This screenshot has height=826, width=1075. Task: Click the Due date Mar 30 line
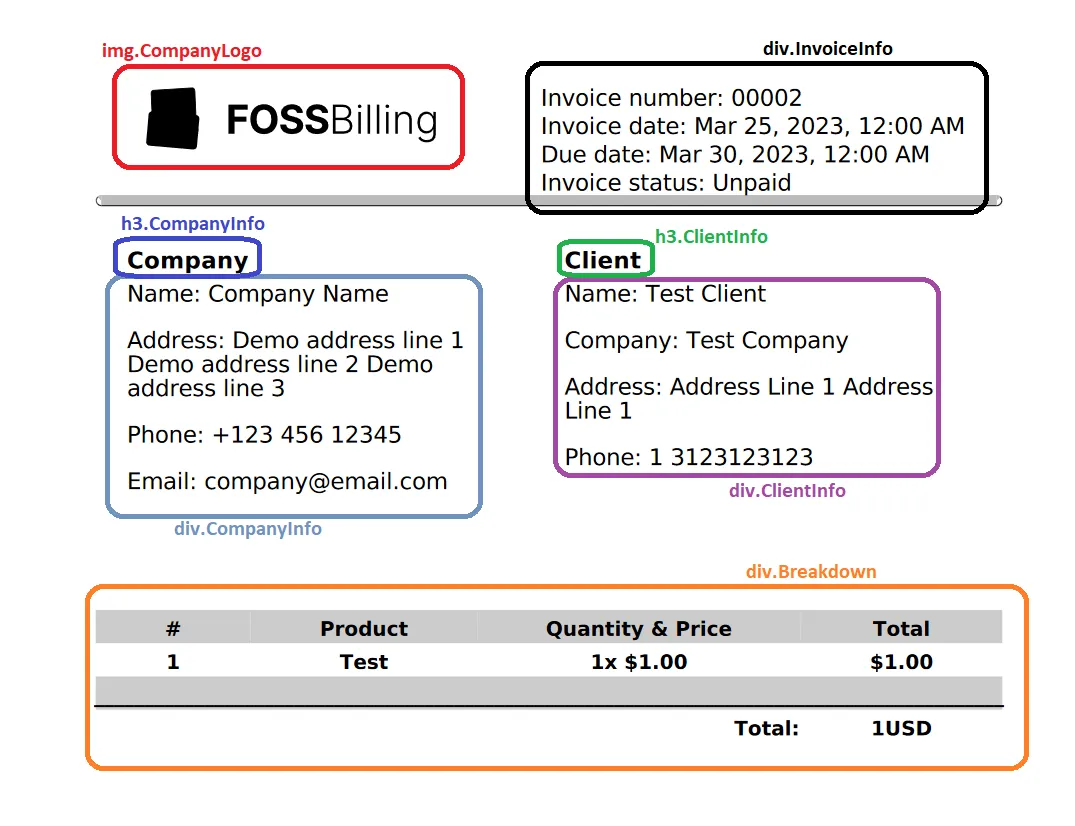pos(735,155)
